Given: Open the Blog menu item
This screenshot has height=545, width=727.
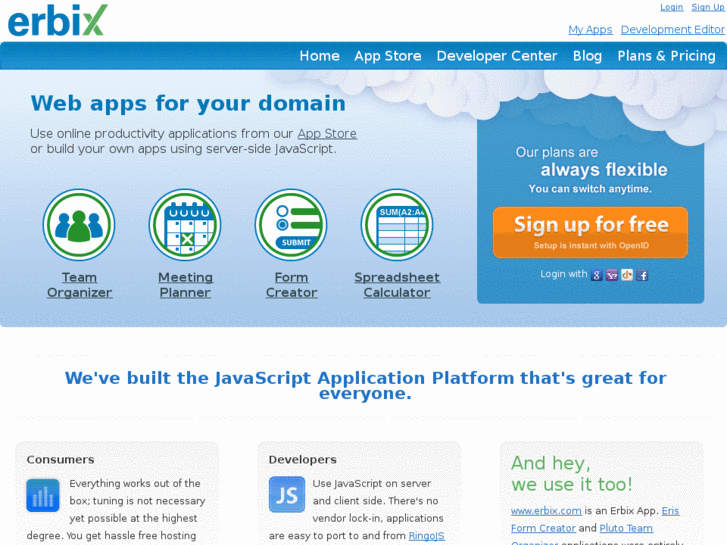Looking at the screenshot, I should click(x=587, y=56).
